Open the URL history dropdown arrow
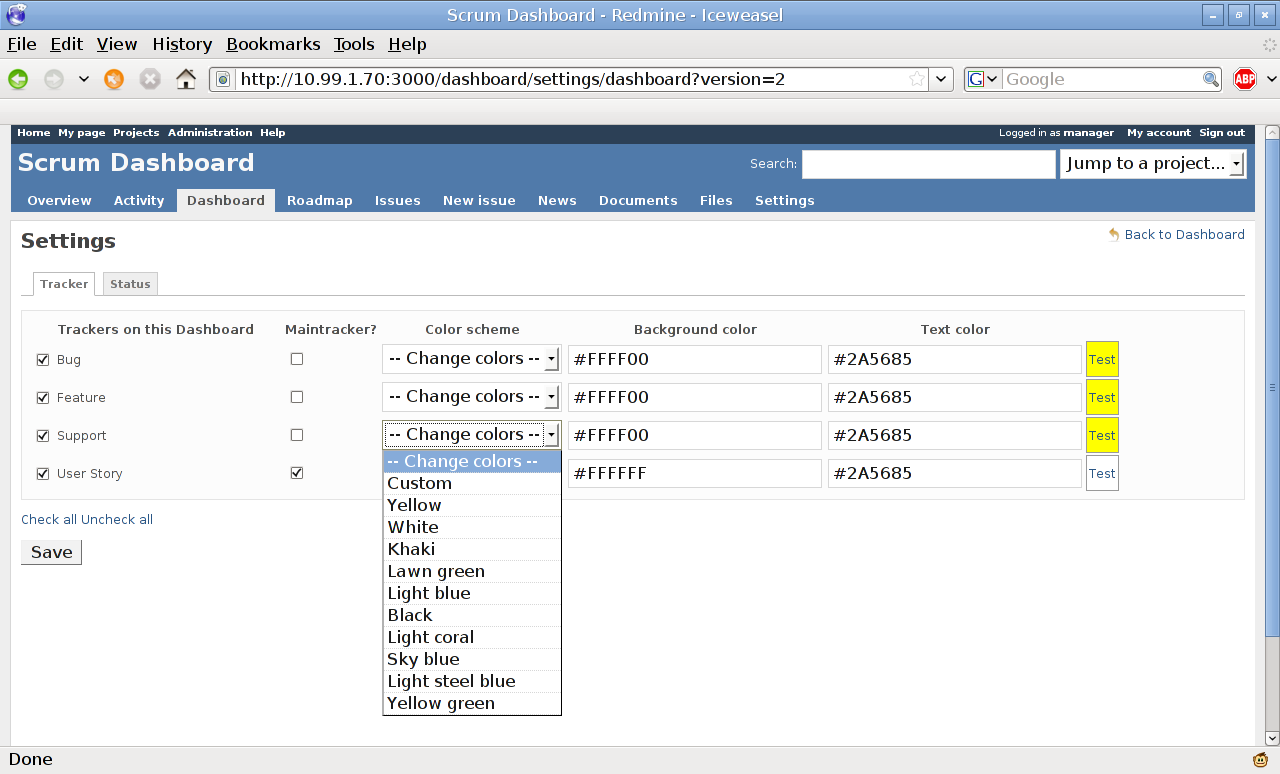This screenshot has width=1280, height=774. point(941,79)
